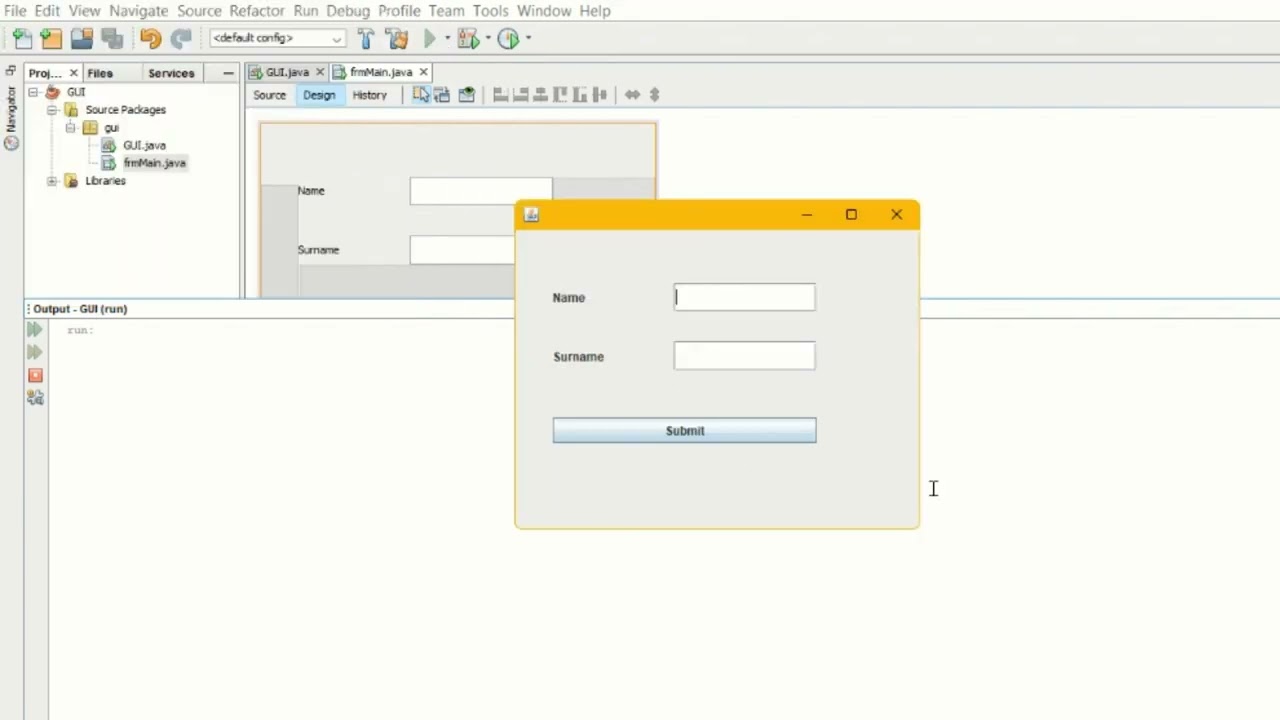
Task: Collapse the Source Packages node
Action: (x=52, y=110)
